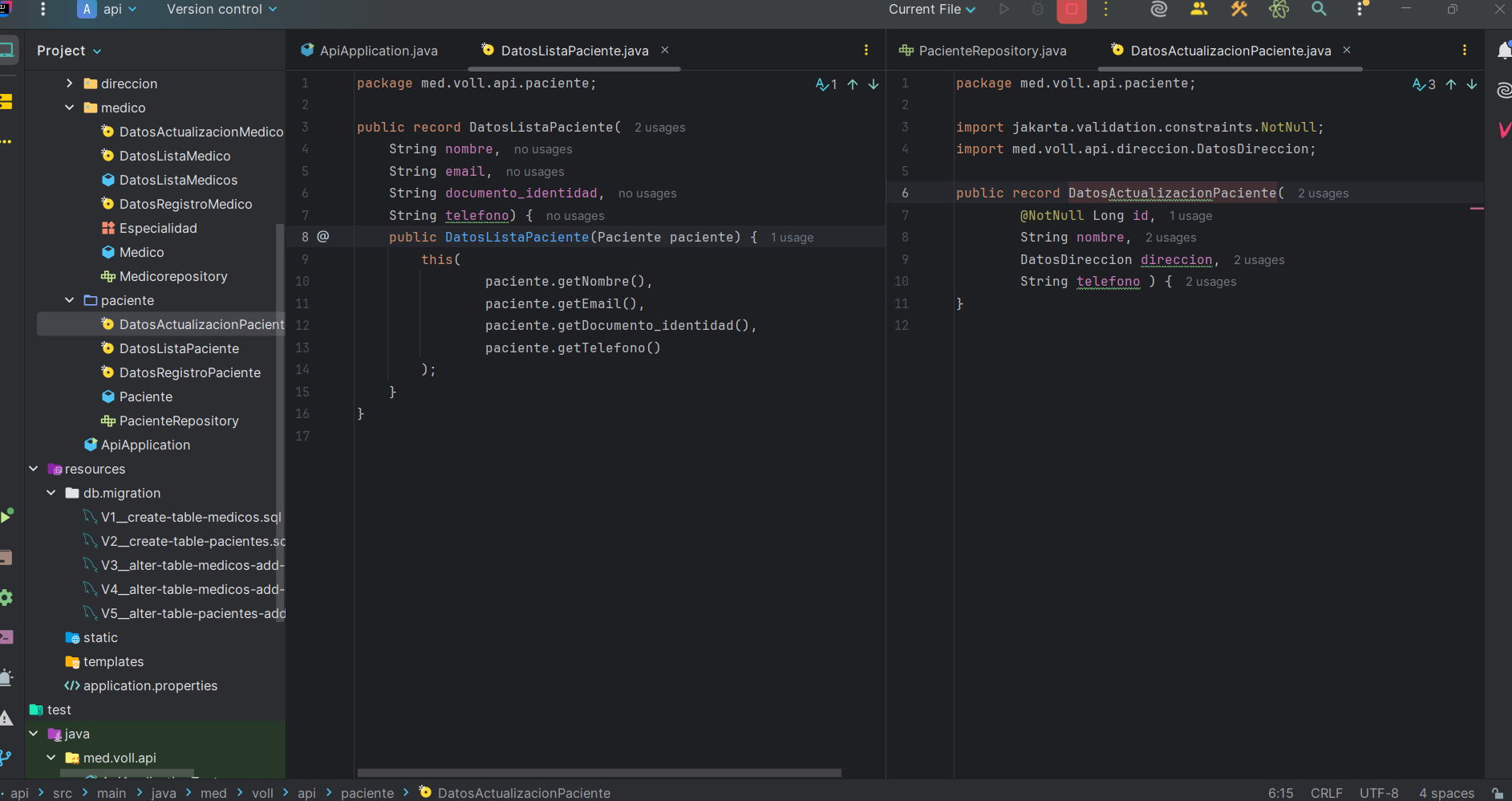Go to next highlighted problem in the right editor

click(1472, 84)
